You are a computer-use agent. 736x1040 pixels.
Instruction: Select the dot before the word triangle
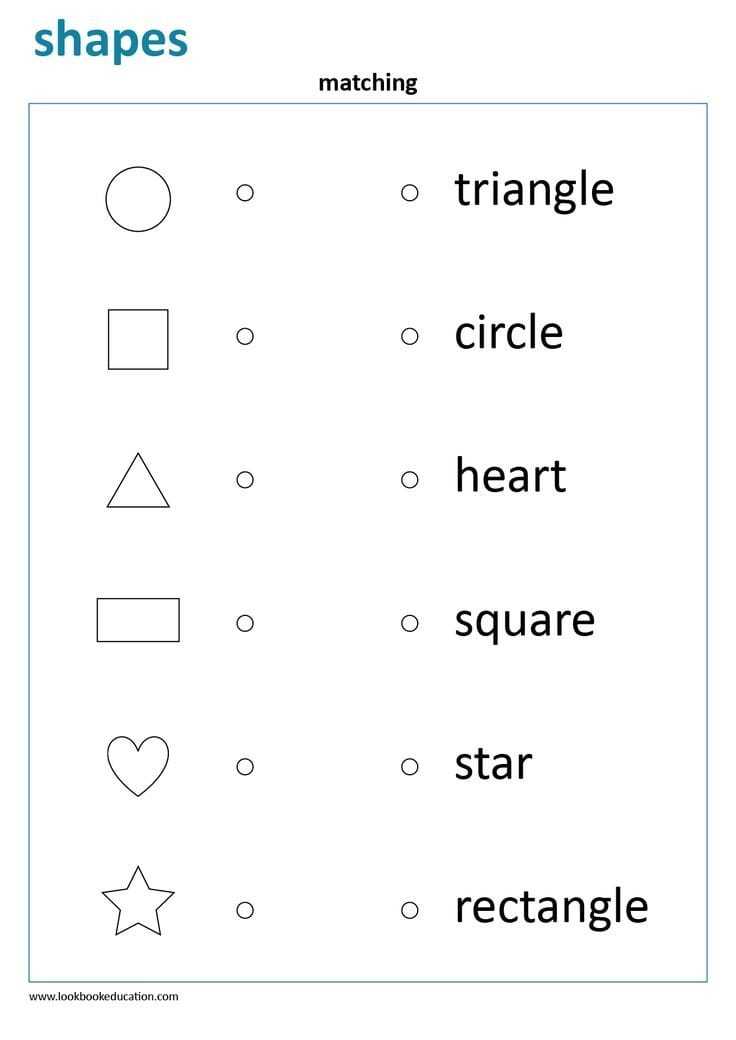tap(410, 192)
